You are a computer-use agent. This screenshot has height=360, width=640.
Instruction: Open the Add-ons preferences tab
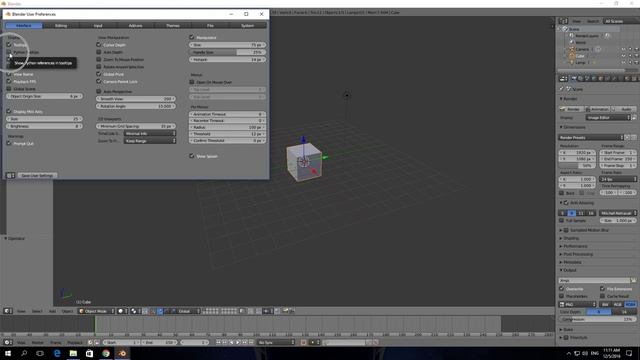pyautogui.click(x=136, y=26)
